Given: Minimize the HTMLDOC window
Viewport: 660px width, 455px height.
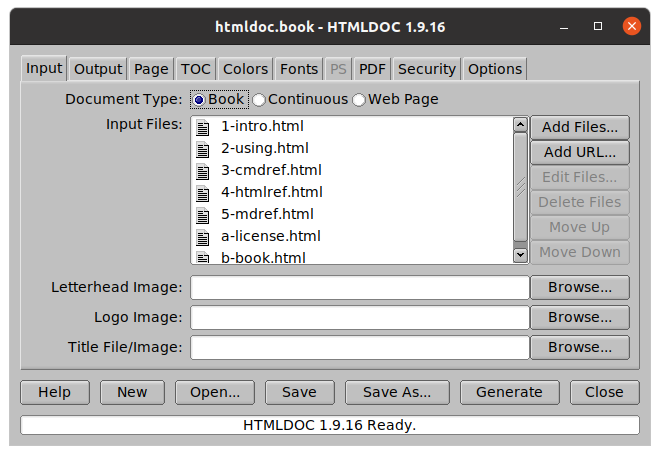Looking at the screenshot, I should [564, 27].
